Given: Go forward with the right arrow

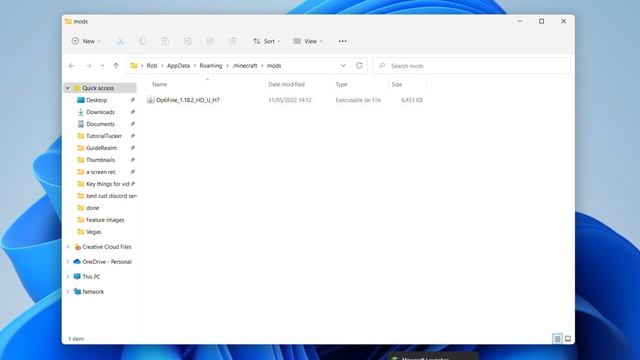Looking at the screenshot, I should point(88,66).
